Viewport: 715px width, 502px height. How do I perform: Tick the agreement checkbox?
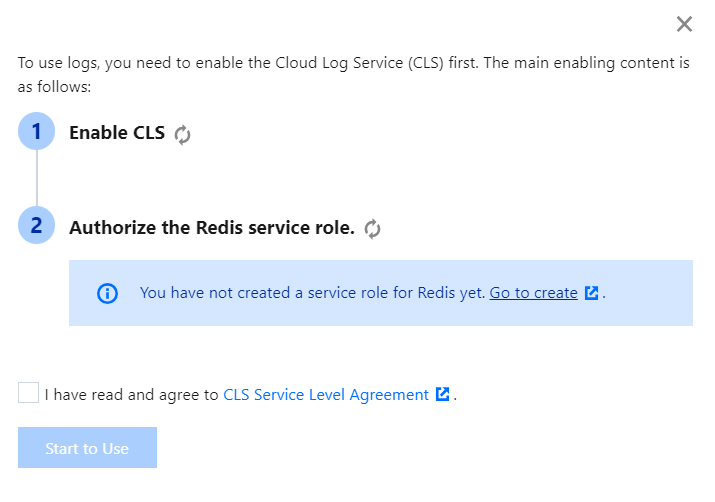click(28, 393)
